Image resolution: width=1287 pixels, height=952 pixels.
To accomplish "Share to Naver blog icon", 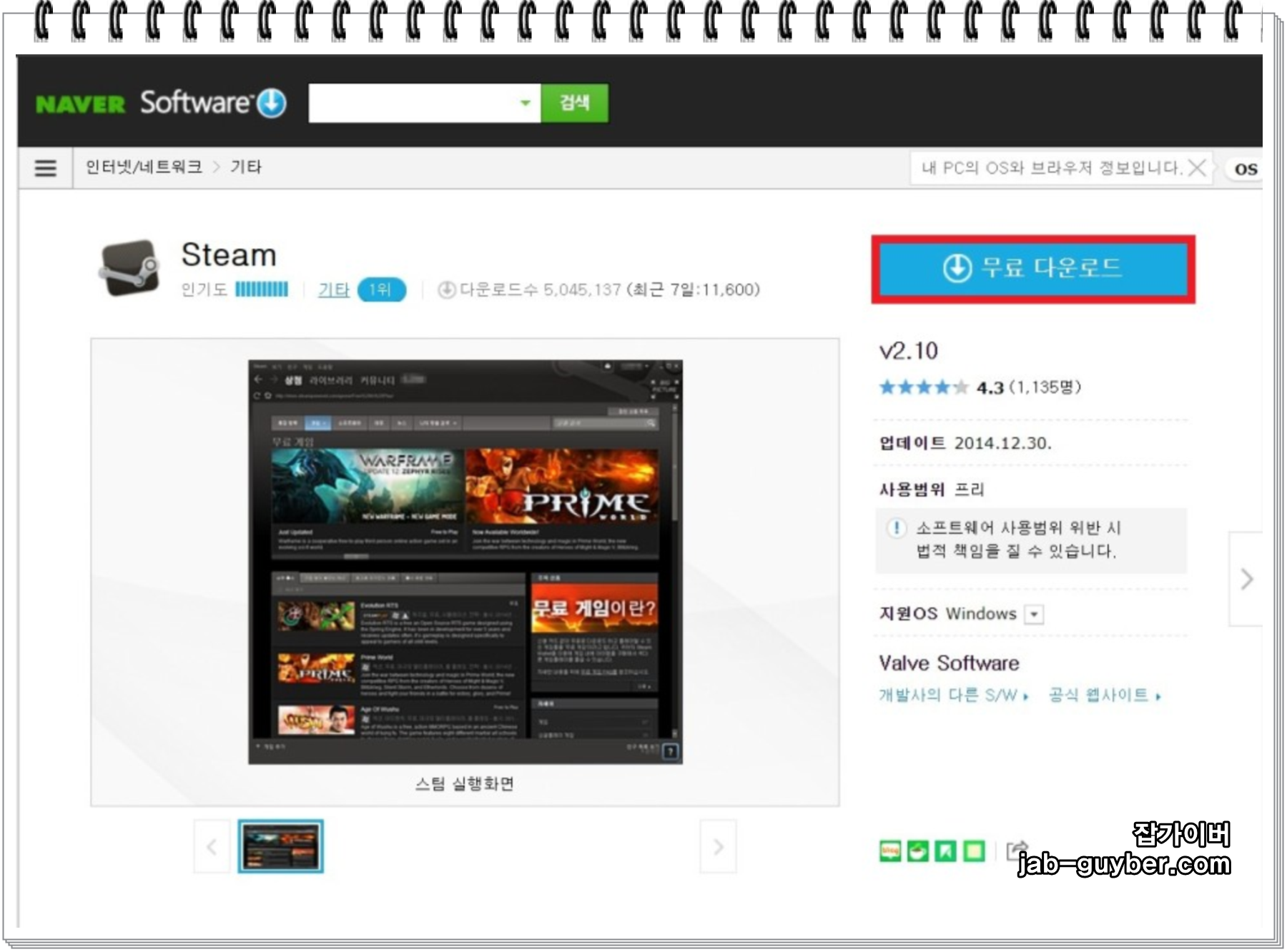I will click(890, 851).
